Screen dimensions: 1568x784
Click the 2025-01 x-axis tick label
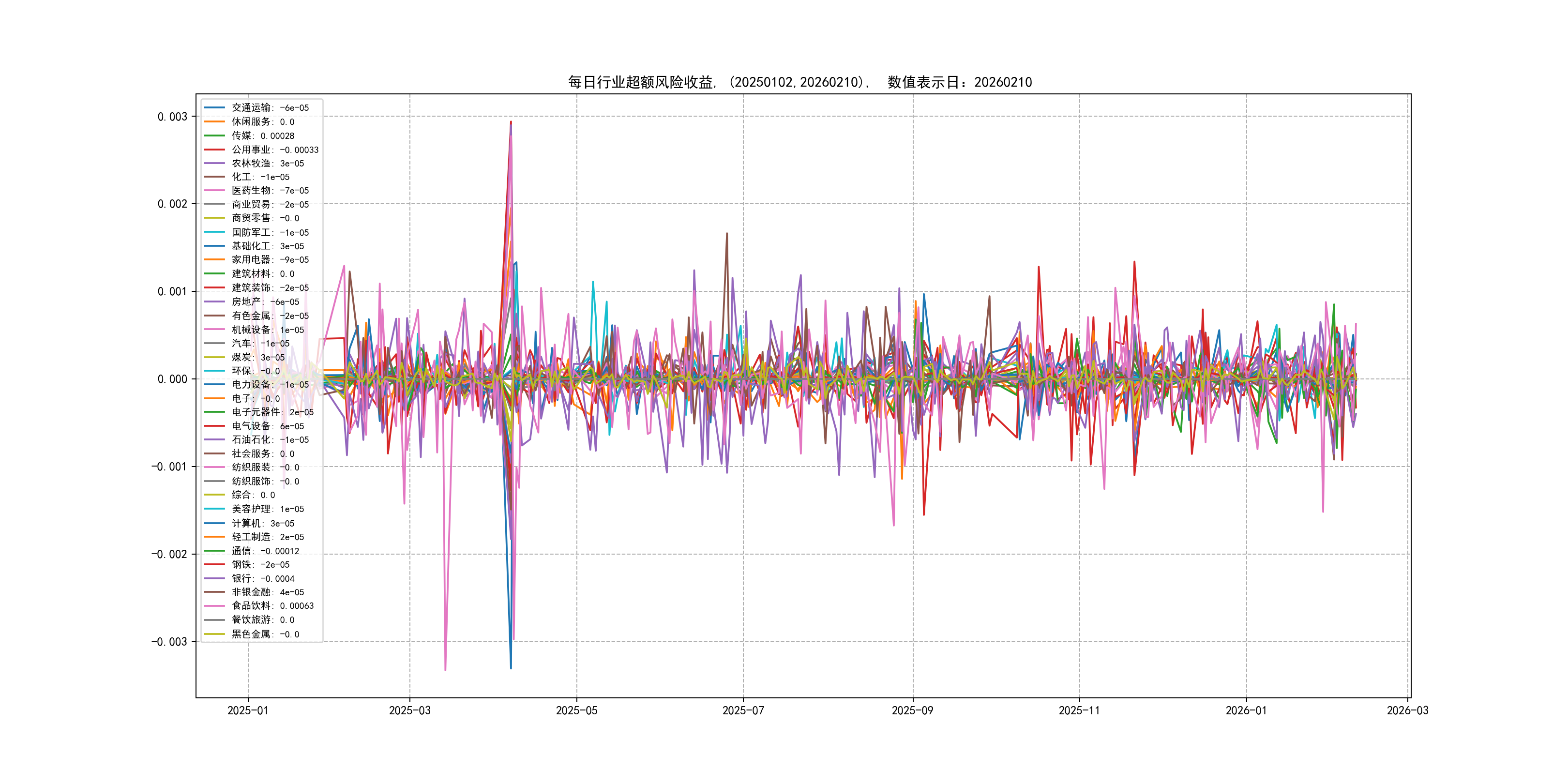coord(248,710)
